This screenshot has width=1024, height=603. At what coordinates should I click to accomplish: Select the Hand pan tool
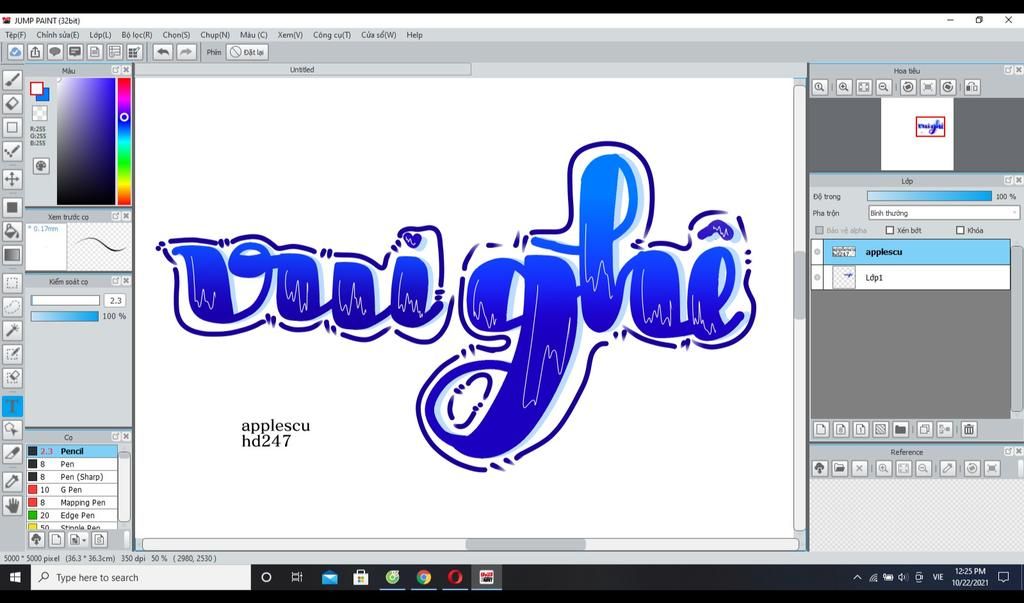pos(12,505)
